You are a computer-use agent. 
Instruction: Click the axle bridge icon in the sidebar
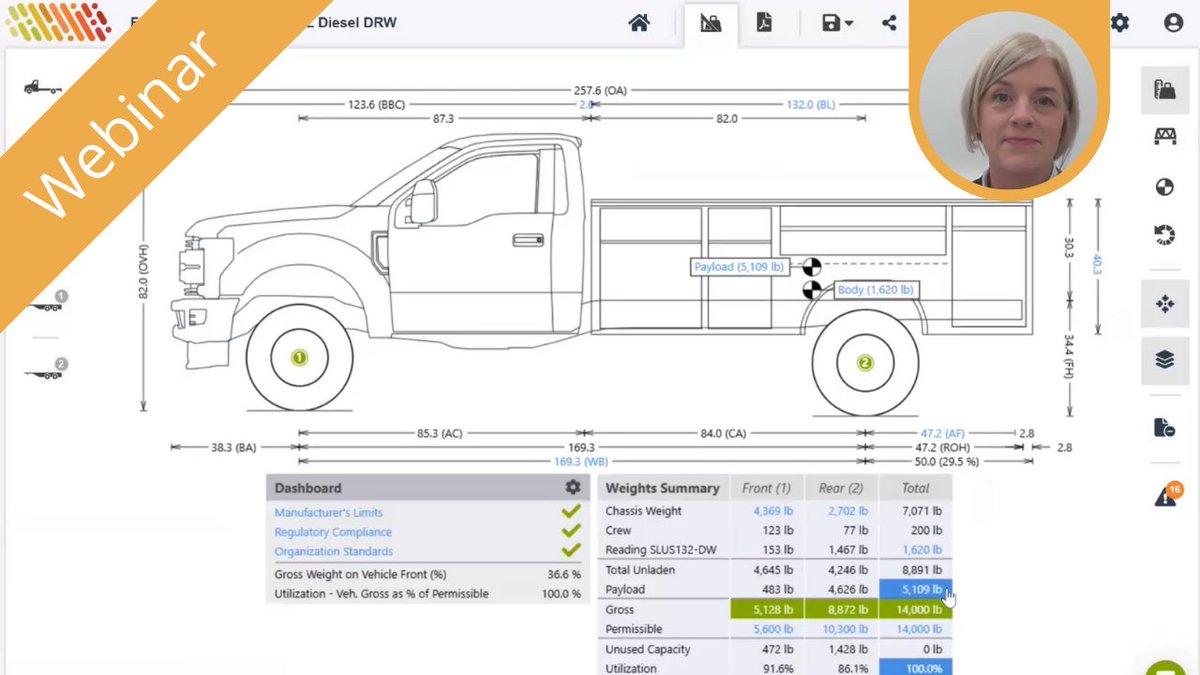click(x=1163, y=135)
